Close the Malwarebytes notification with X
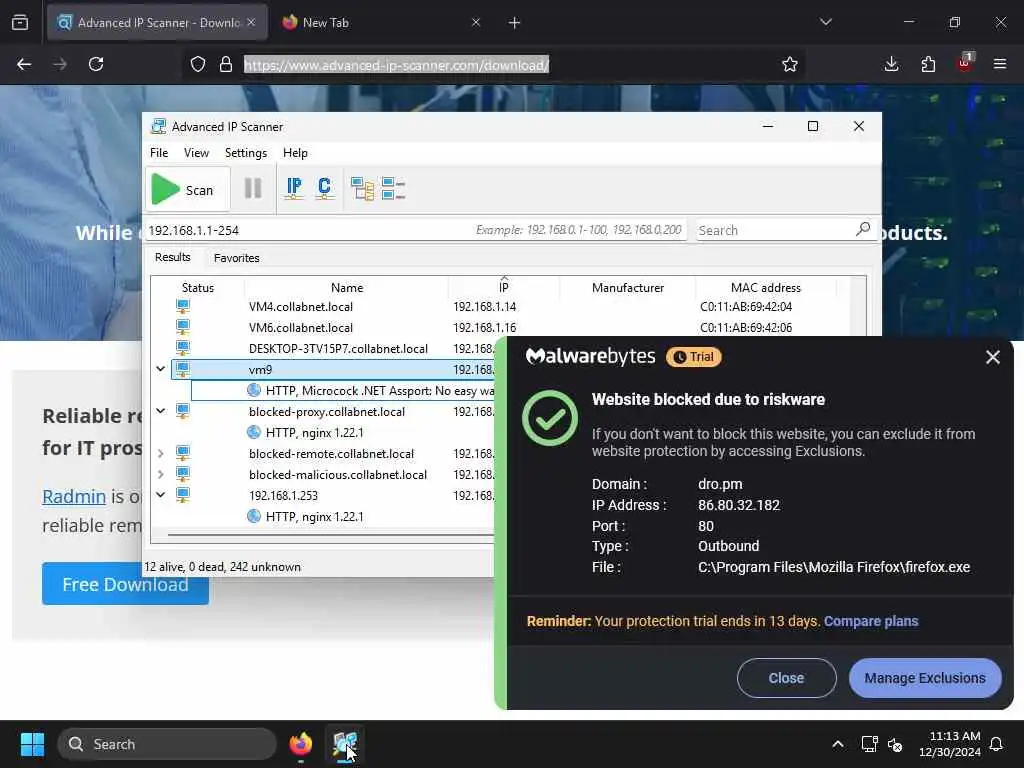1024x768 pixels. 993,357
